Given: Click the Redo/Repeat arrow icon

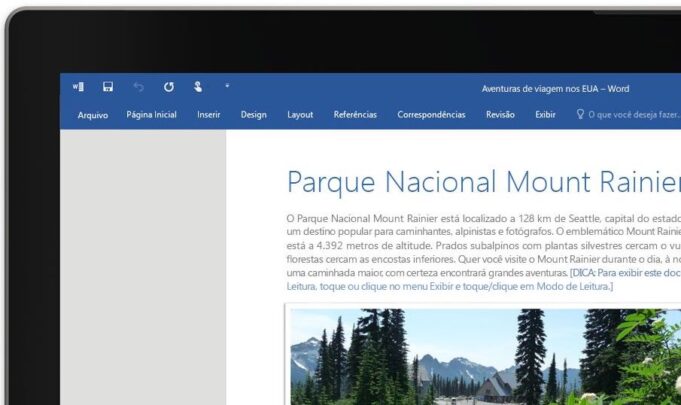Looking at the screenshot, I should coord(168,87).
